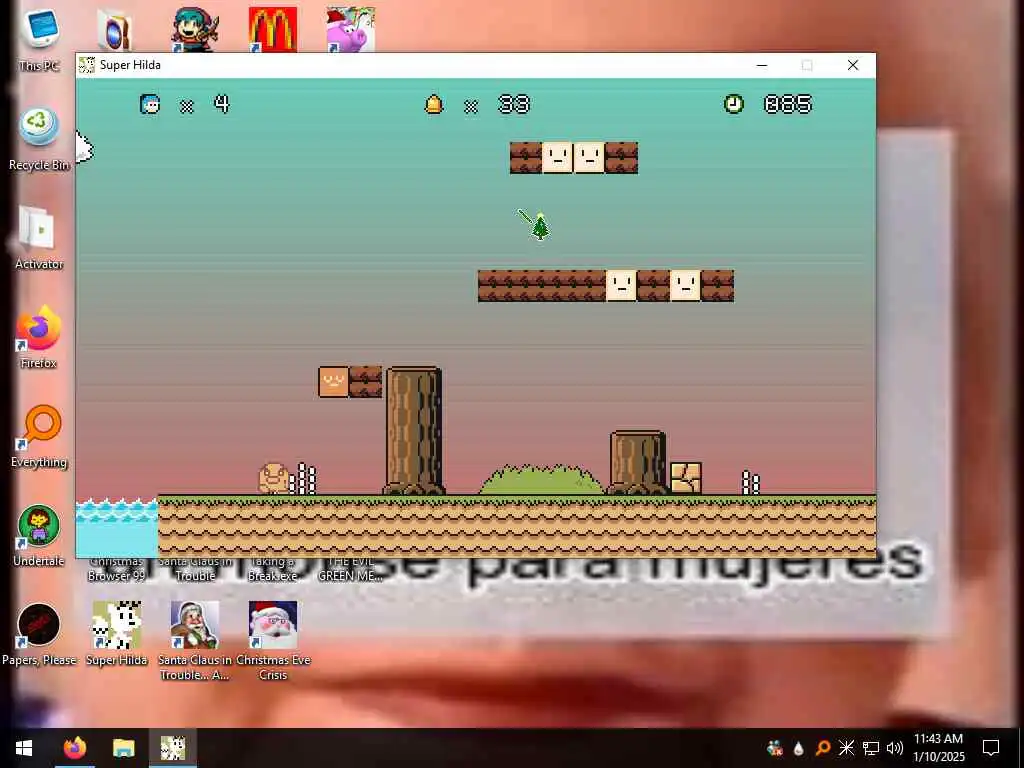Open the Windows Start button
The width and height of the screenshot is (1024, 768).
(x=24, y=748)
